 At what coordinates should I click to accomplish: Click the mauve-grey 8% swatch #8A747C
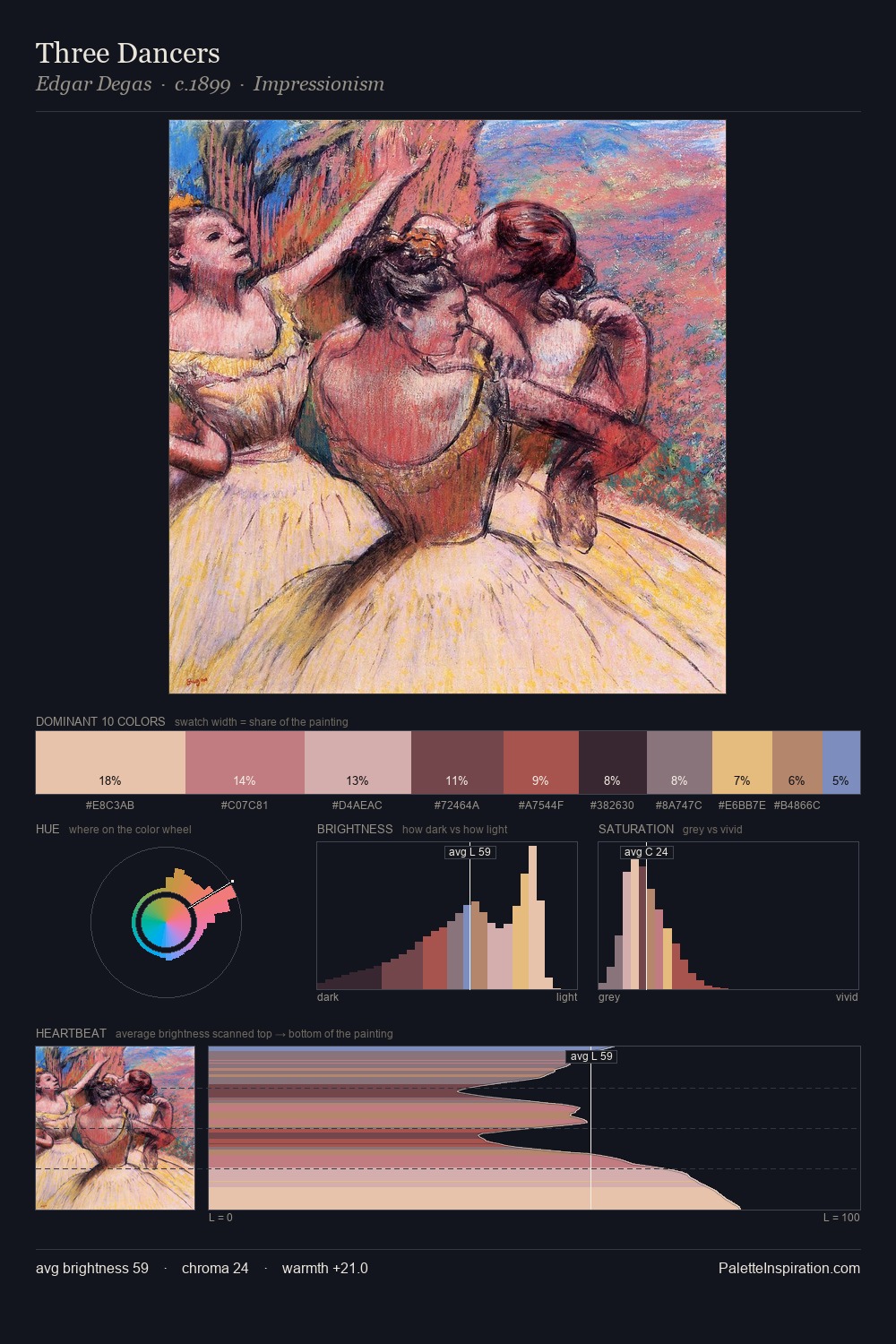pos(679,762)
